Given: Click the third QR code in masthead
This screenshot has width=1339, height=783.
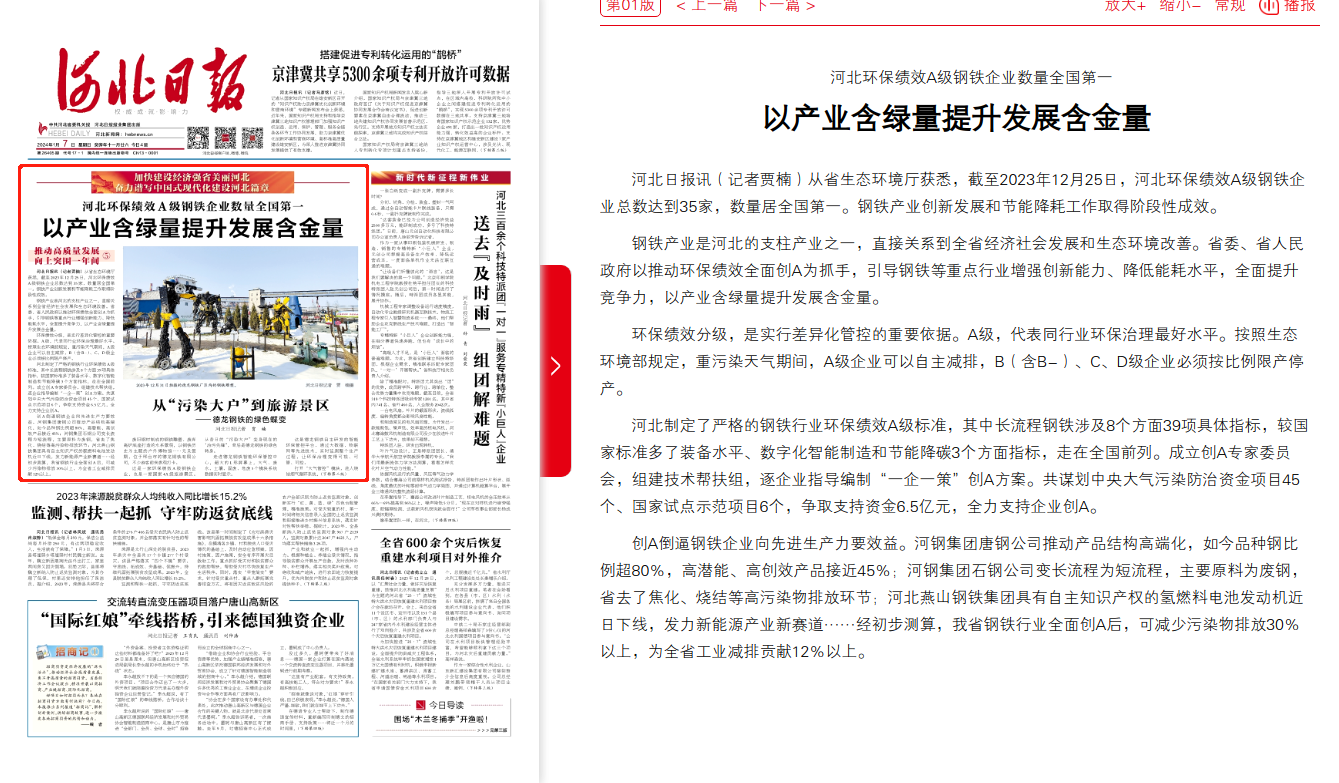Looking at the screenshot, I should (250, 139).
